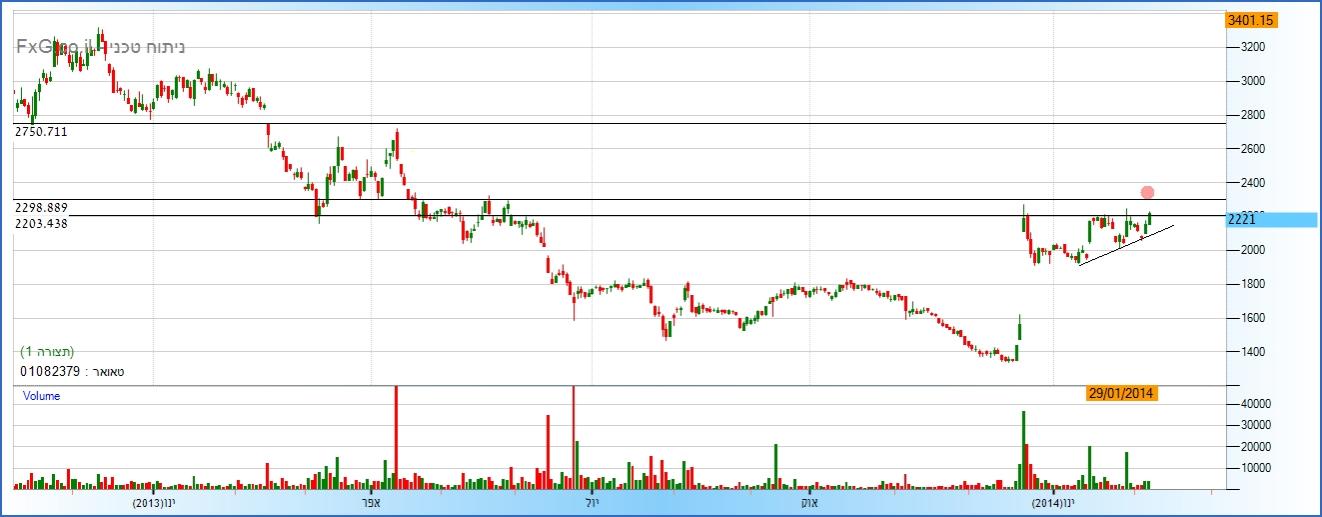
Task: Click the green (תצורה 1) layout label
Action: (47, 352)
